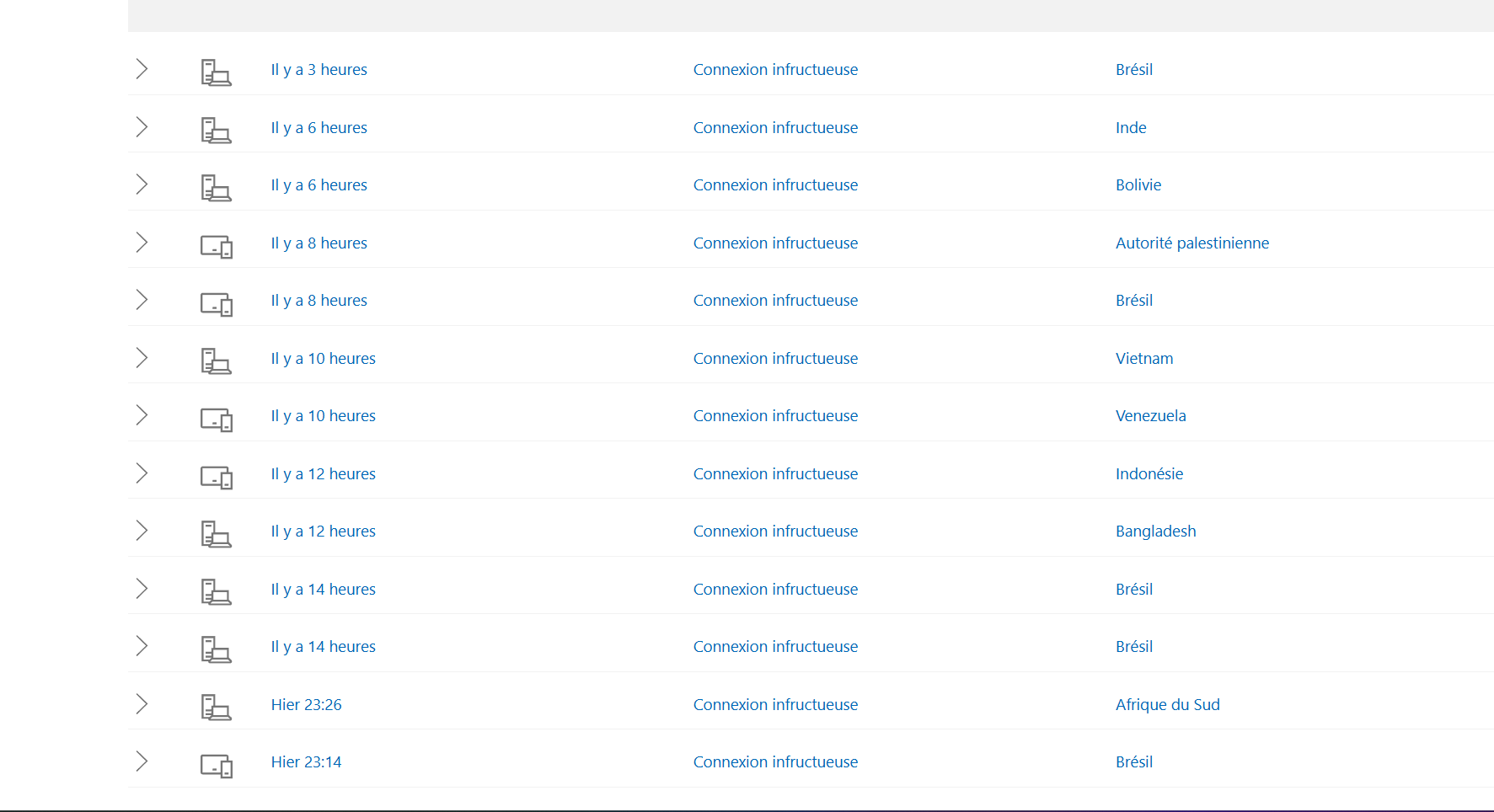This screenshot has width=1494, height=812.
Task: Expand the Autorité palestinienne entry
Action: [x=142, y=243]
